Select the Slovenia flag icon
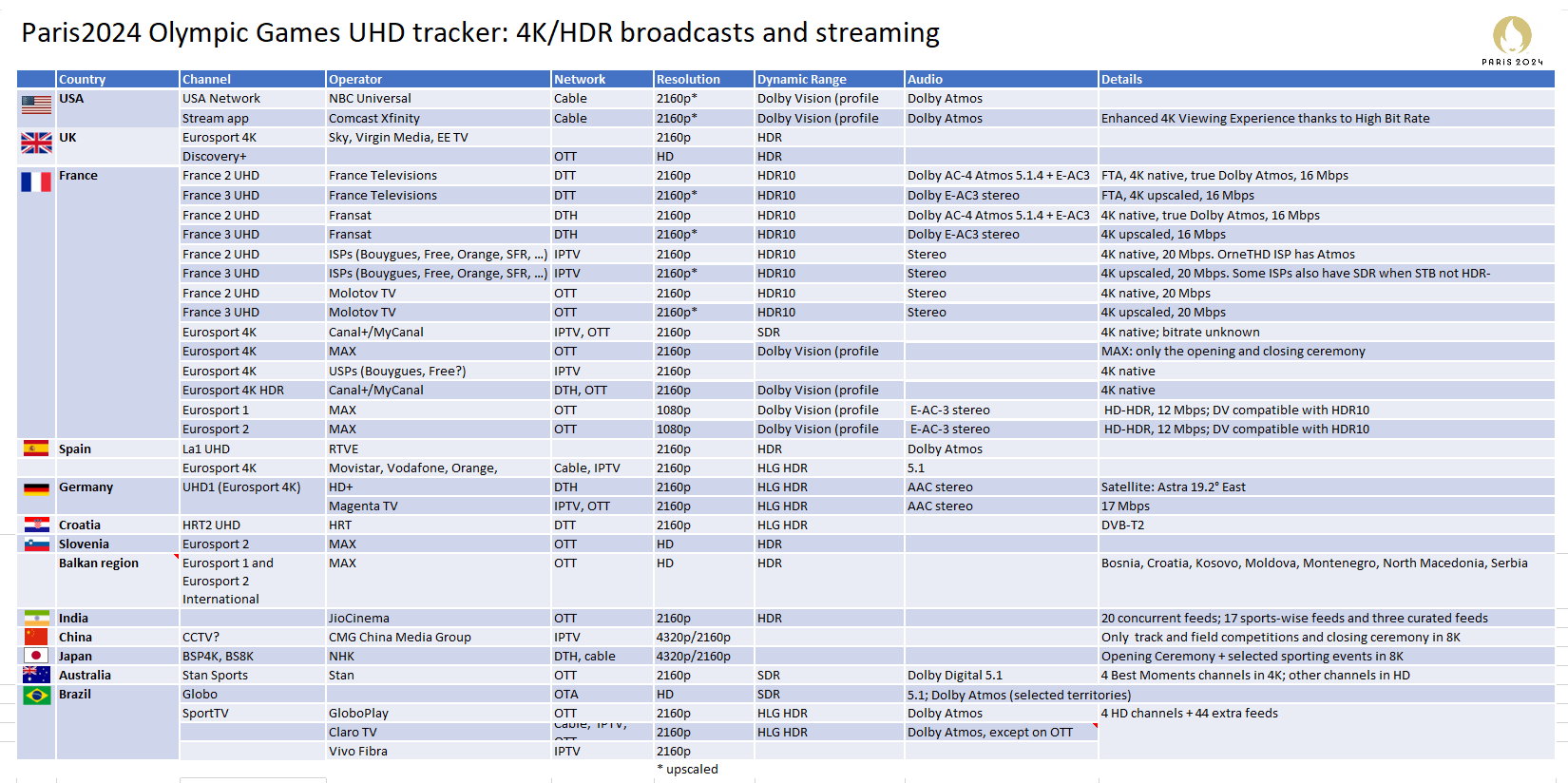 coord(36,544)
